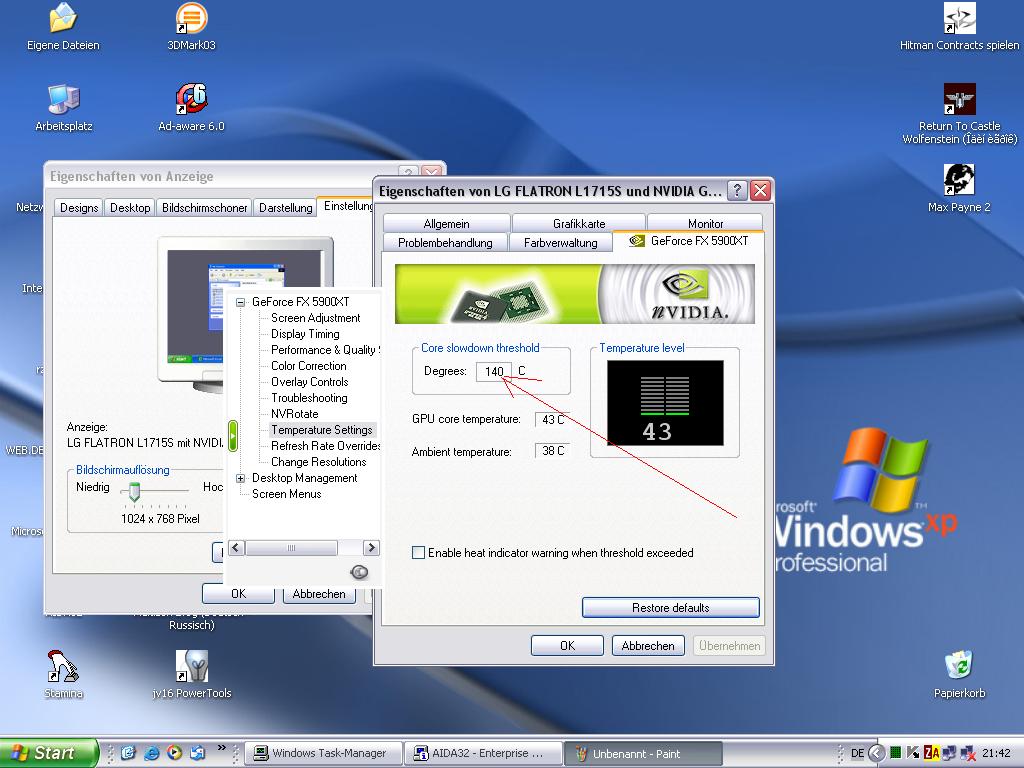Viewport: 1024px width, 768px height.
Task: Select Display Timing in NVIDIA tree
Action: (305, 334)
